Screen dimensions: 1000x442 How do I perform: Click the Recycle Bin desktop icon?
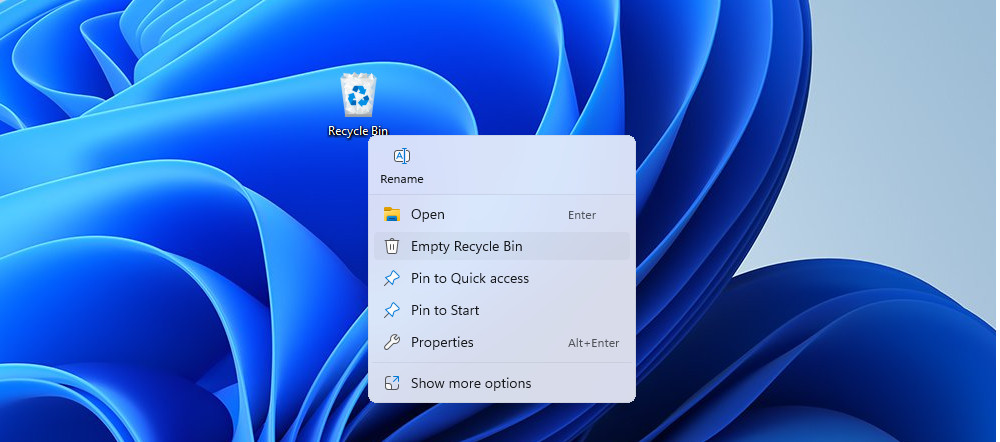(357, 95)
